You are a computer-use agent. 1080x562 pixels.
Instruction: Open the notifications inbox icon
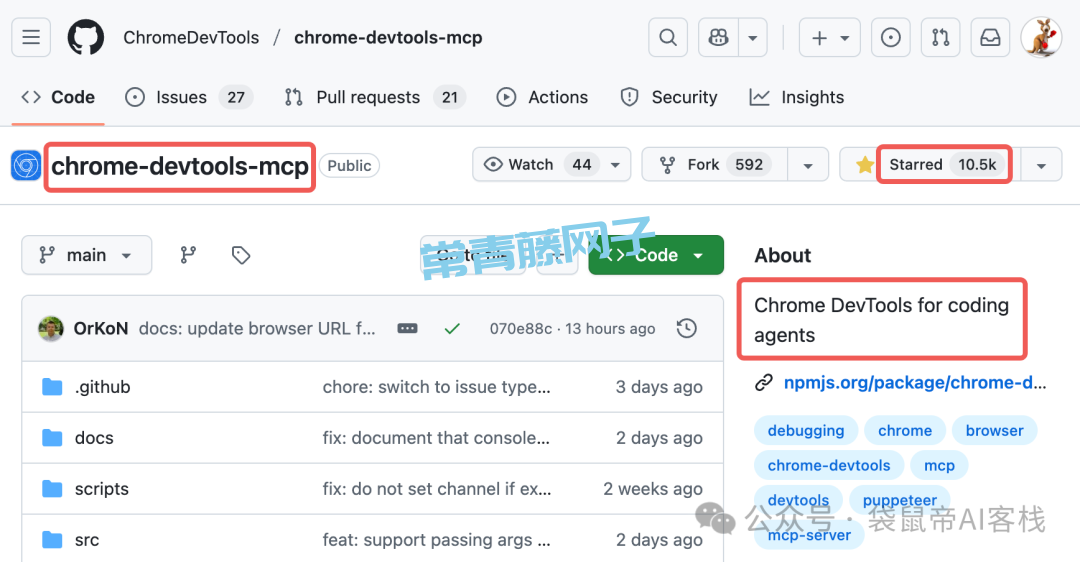990,38
